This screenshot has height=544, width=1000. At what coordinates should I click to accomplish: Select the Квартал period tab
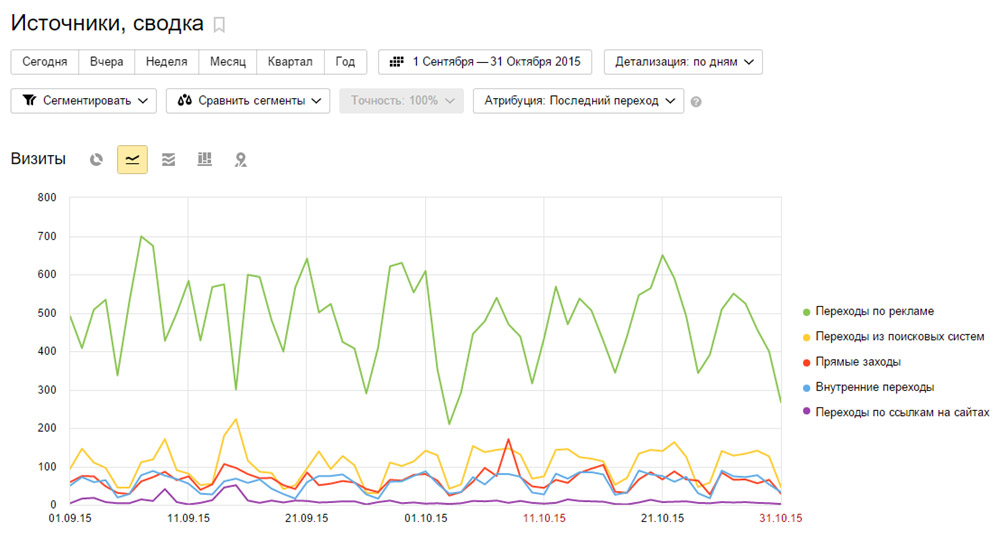pyautogui.click(x=290, y=61)
